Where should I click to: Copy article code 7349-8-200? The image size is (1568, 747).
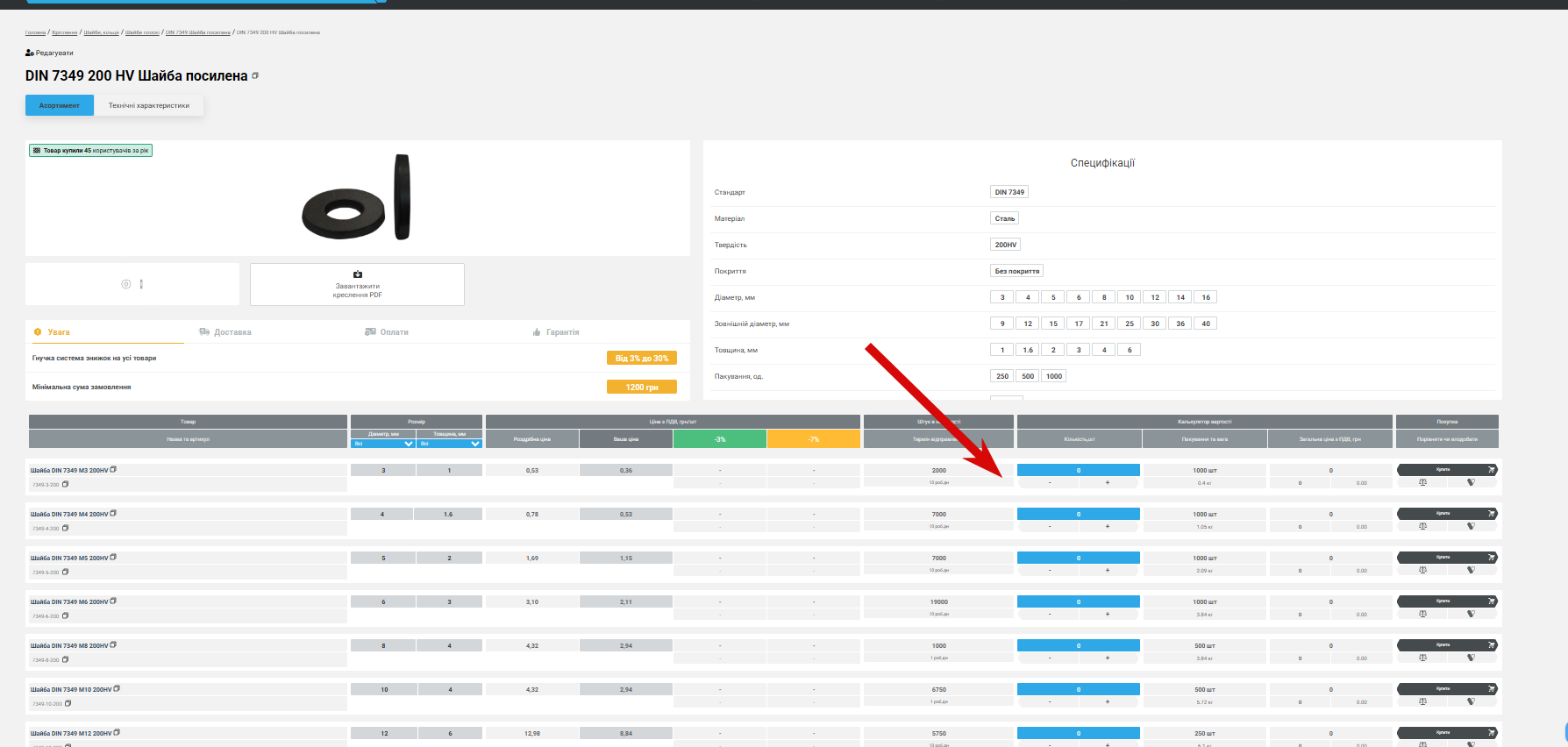click(65, 659)
